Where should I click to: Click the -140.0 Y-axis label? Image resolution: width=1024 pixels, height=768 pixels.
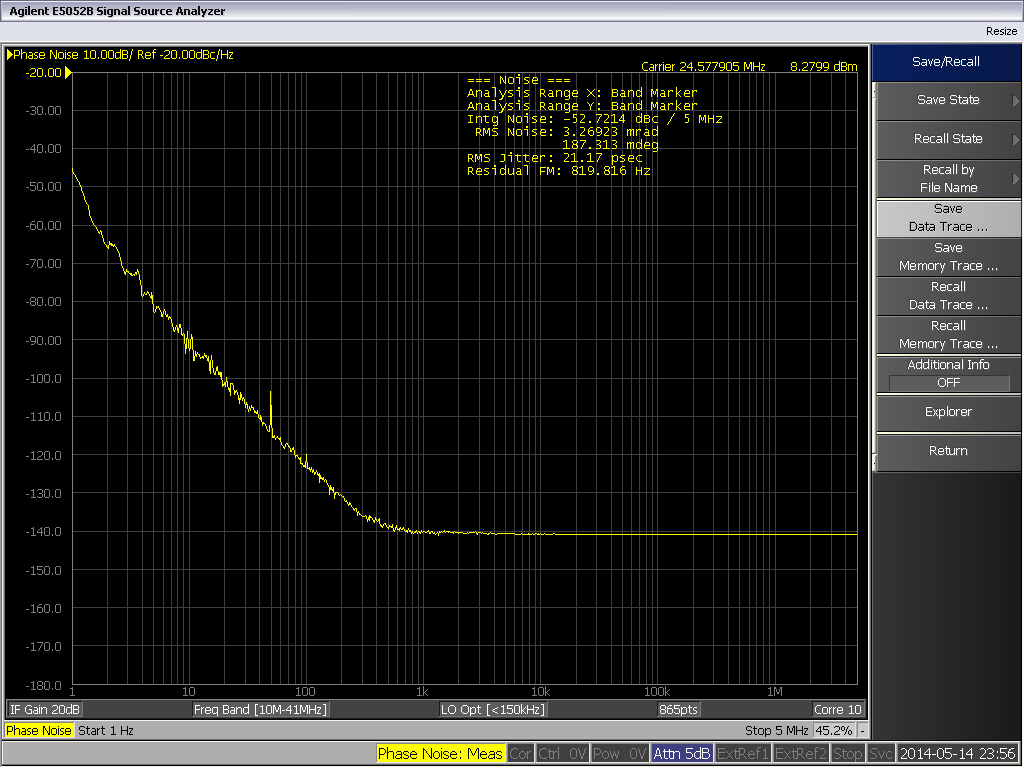tap(44, 532)
